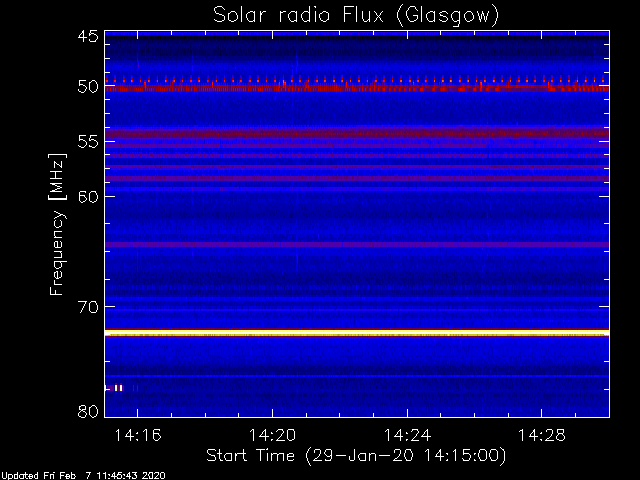This screenshot has width=640, height=480.
Task: Click the 'Updated Fri Feb 7 11:45:43 2020' timestamp
Action: (x=83, y=476)
